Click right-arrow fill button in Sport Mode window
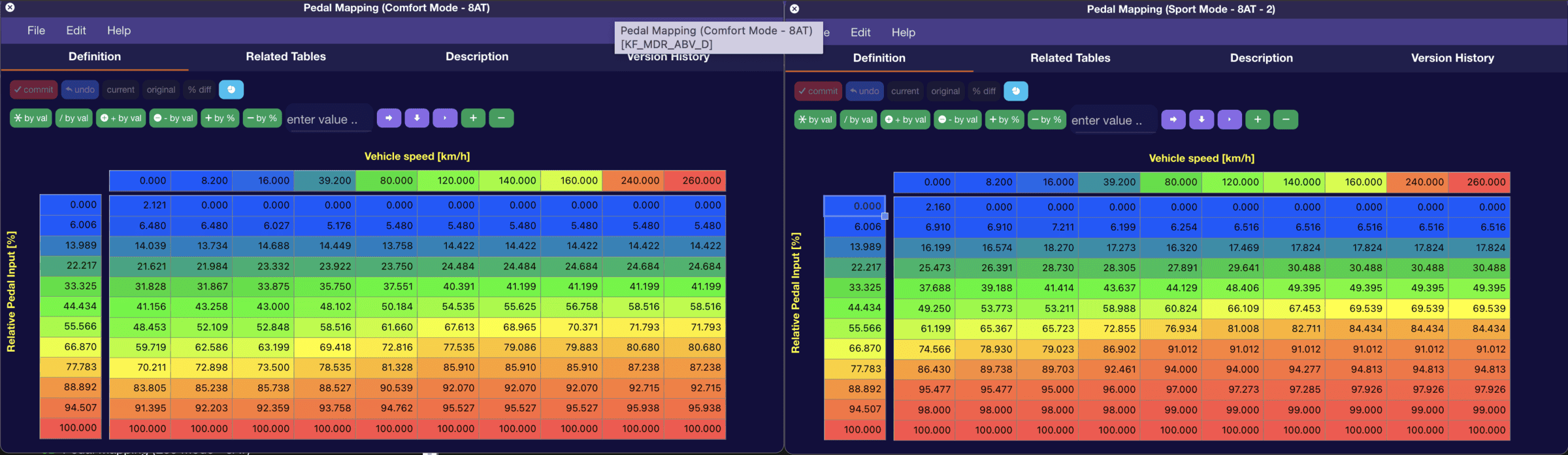Screen dimensions: 1568x455 pos(1173,120)
